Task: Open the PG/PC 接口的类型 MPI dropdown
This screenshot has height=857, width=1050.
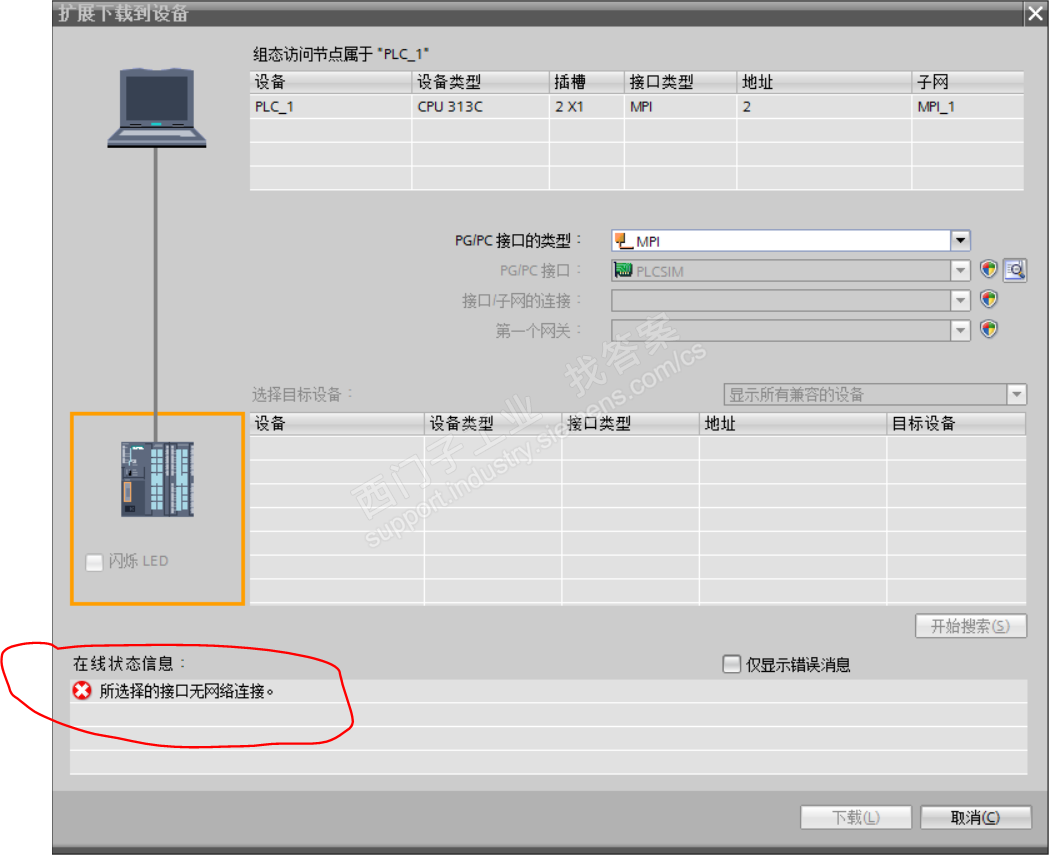Action: click(960, 240)
